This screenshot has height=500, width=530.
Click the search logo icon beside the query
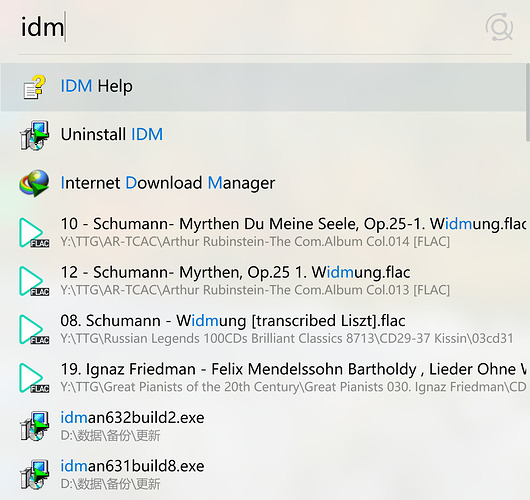pos(499,27)
